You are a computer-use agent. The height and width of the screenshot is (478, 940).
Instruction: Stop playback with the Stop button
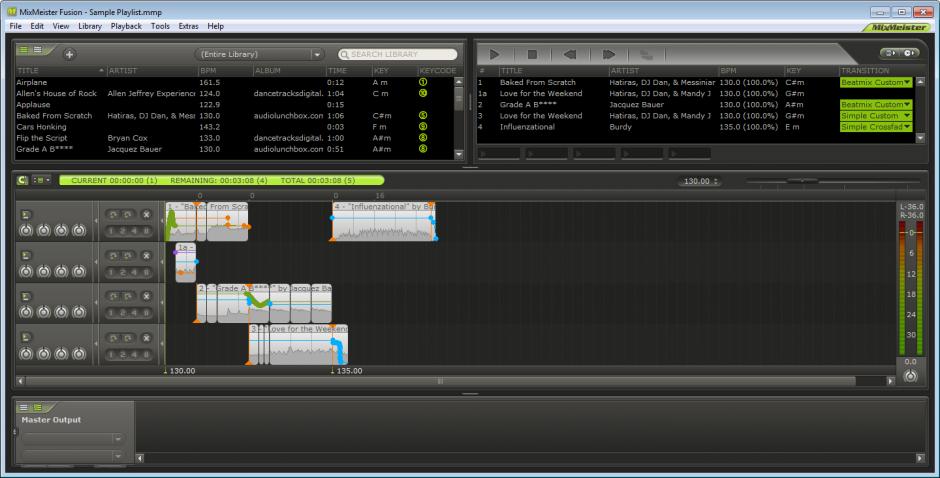(x=532, y=55)
